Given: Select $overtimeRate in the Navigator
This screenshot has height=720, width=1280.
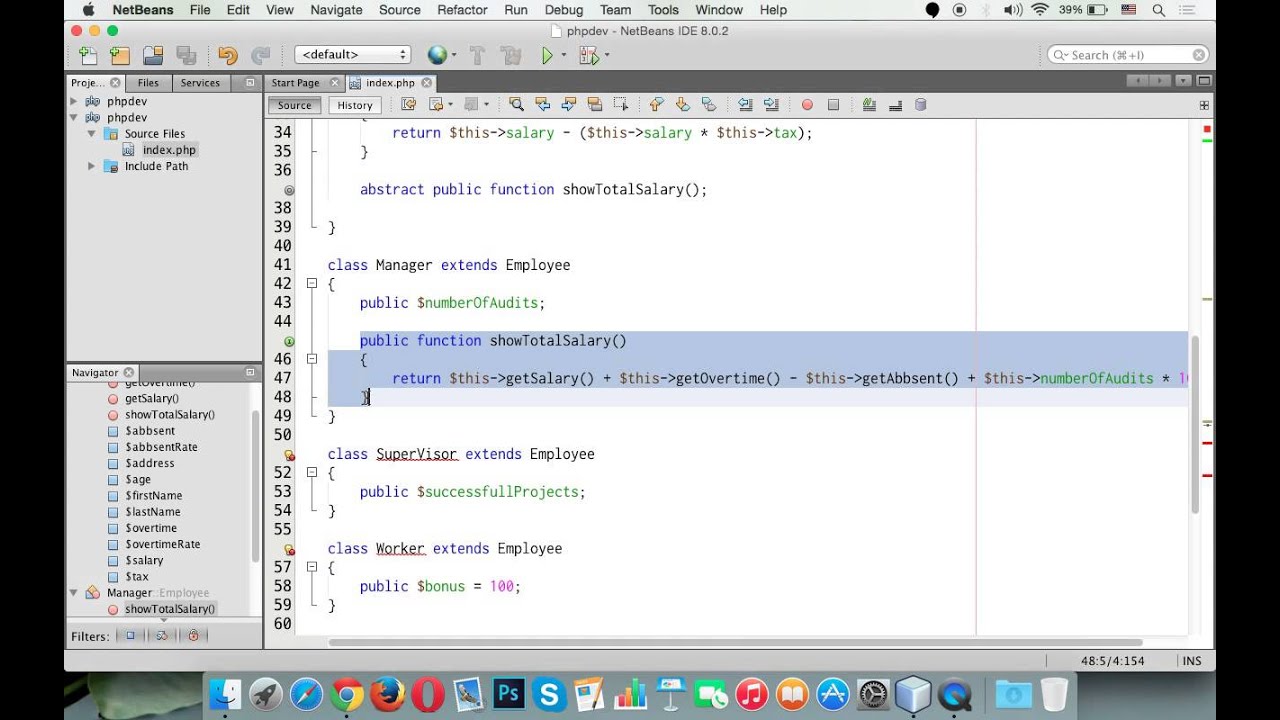Looking at the screenshot, I should (162, 544).
